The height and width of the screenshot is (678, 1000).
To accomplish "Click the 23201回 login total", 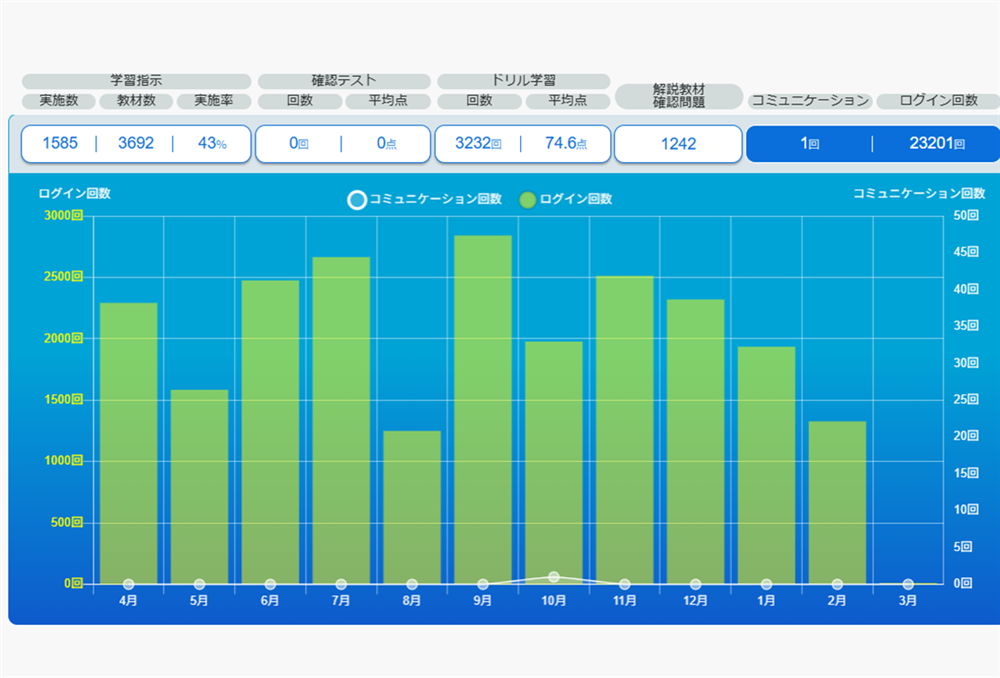I will point(937,144).
